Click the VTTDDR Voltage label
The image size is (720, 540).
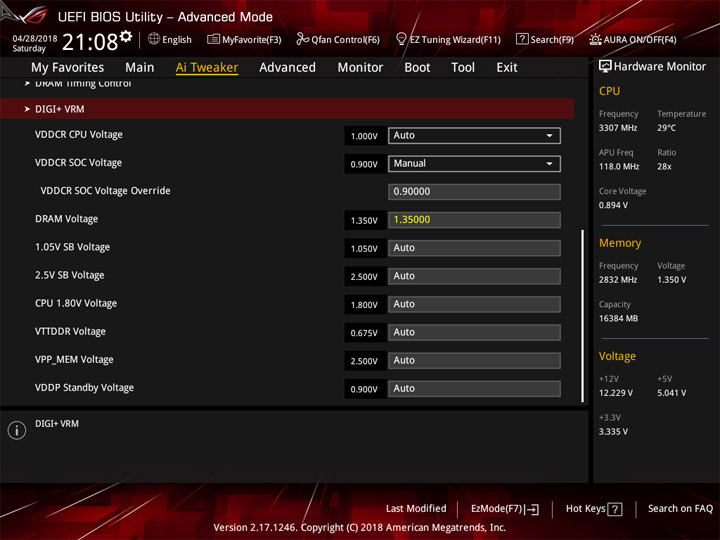click(70, 332)
